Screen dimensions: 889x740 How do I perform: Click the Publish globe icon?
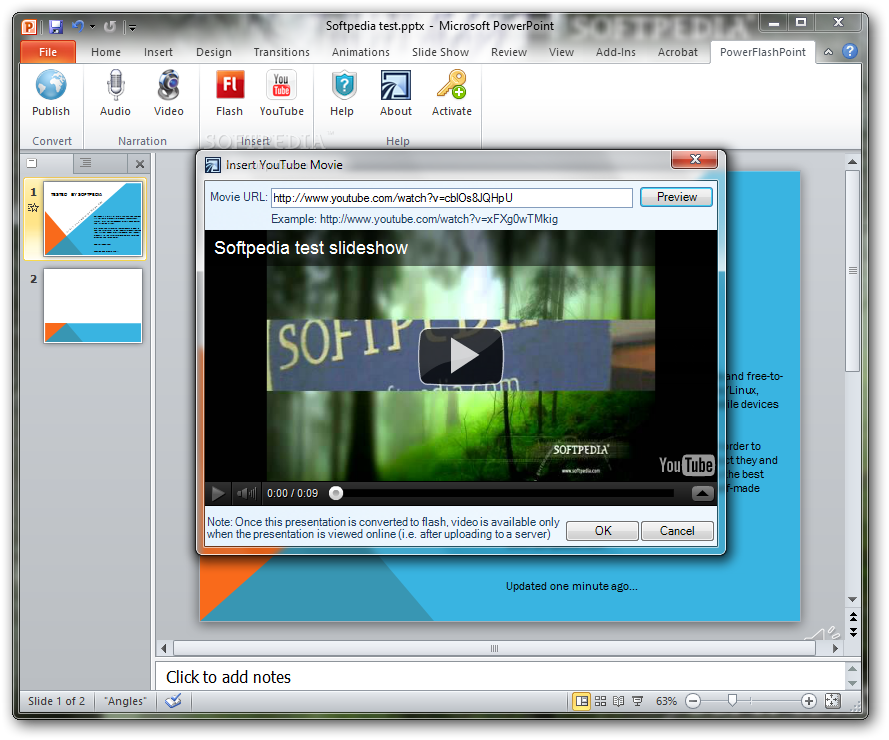tap(51, 86)
